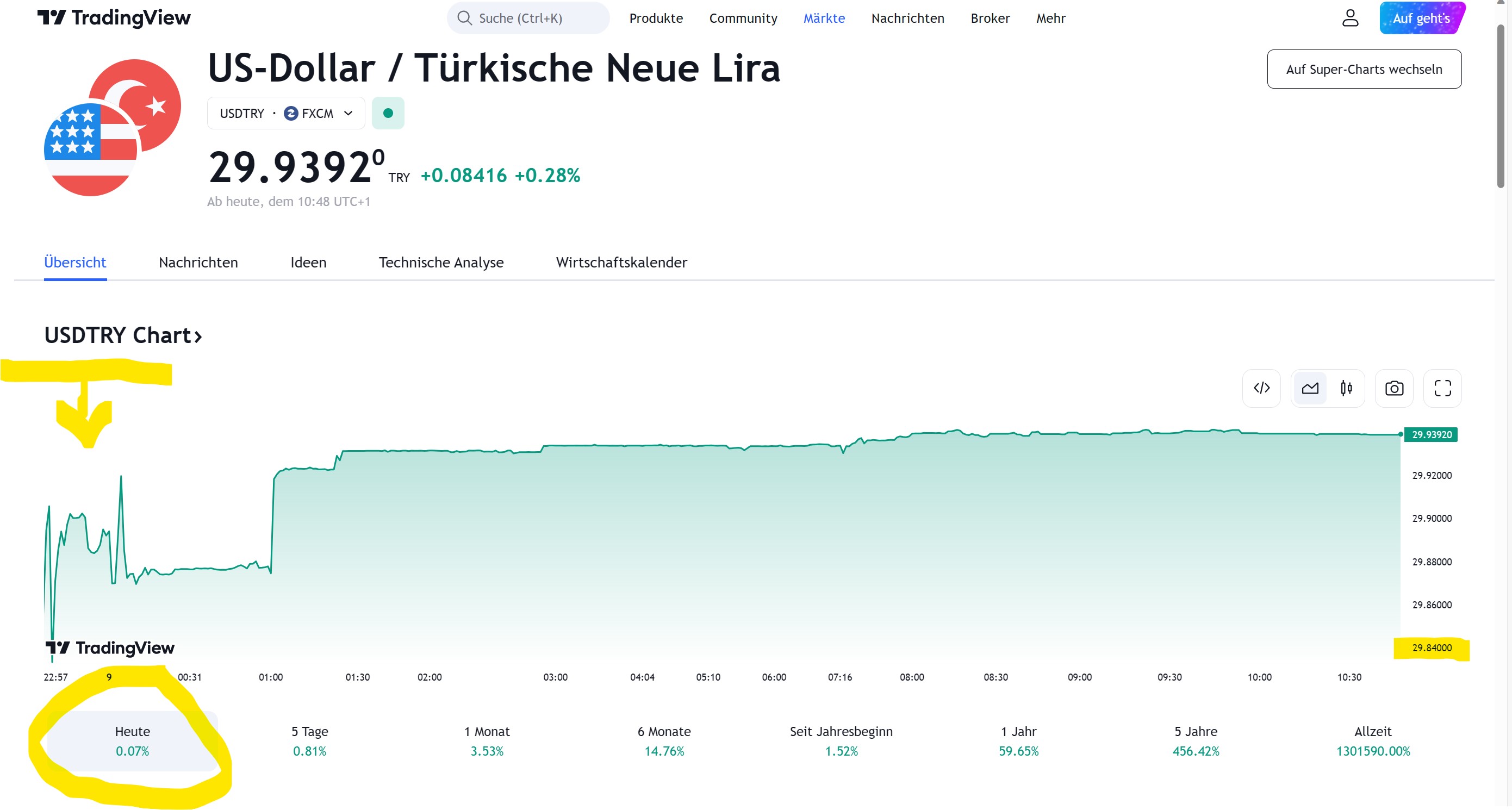This screenshot has width=1512, height=810.
Task: Open the Wirtschaftskalender tab
Action: [621, 263]
